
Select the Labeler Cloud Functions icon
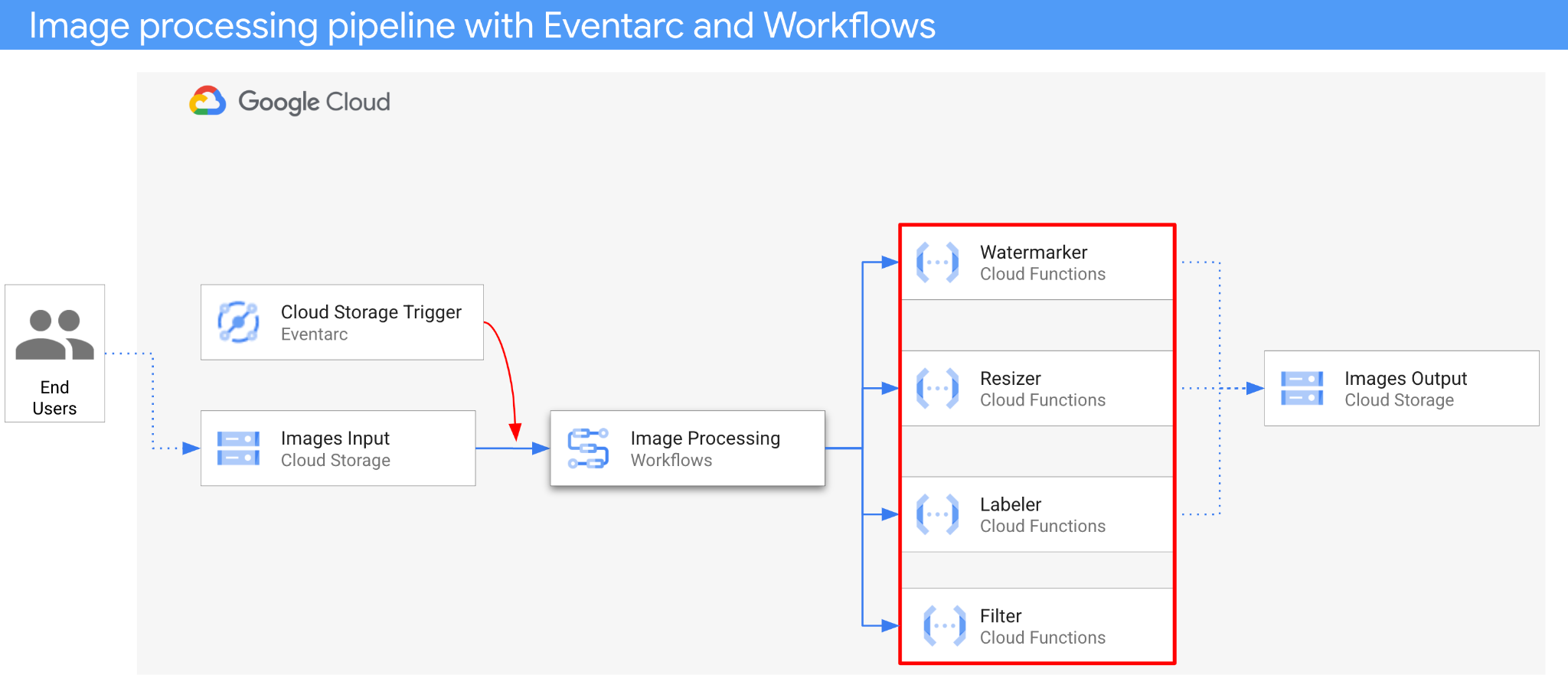[x=937, y=514]
